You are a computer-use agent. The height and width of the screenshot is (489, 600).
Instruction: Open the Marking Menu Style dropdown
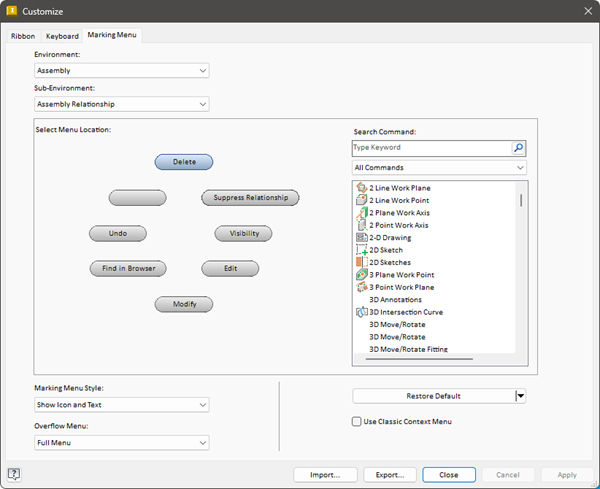[x=122, y=404]
